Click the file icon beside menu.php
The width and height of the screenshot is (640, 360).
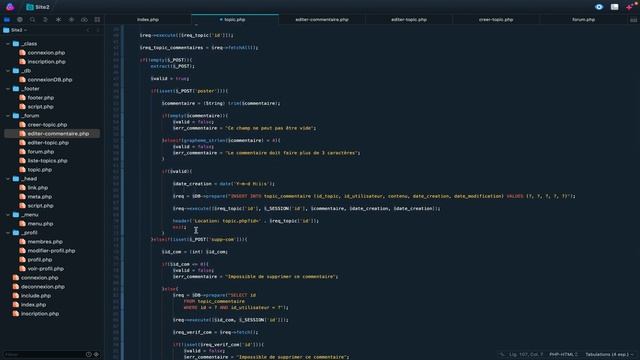[x=22, y=224]
